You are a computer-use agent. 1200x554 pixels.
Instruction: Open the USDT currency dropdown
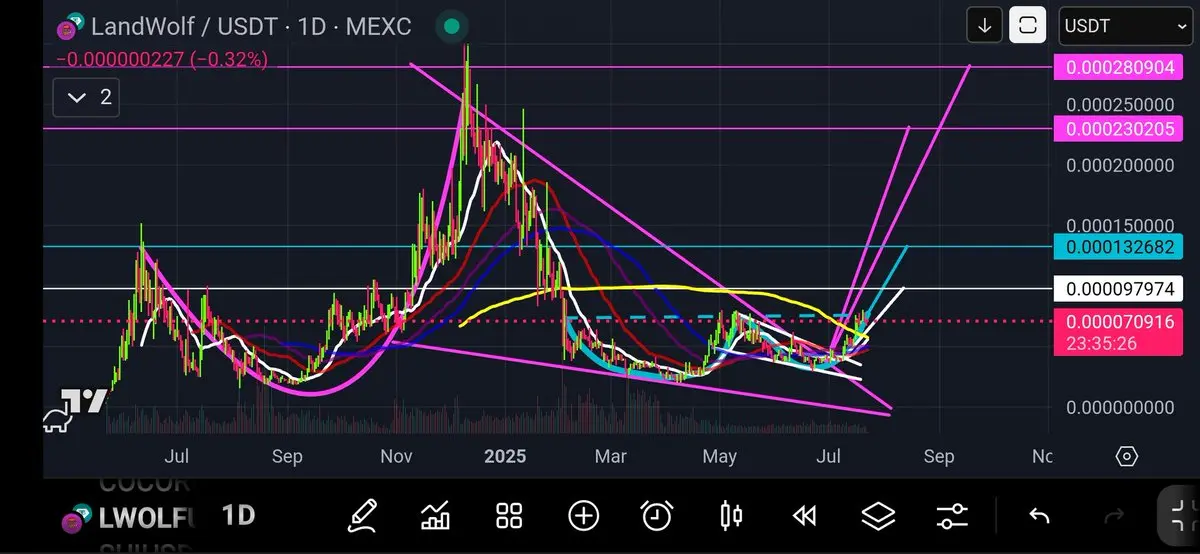coord(1124,26)
